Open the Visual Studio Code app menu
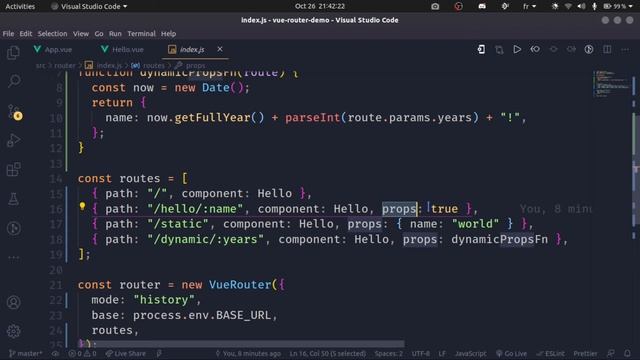Viewport: 640px width, 360px height. [x=89, y=6]
